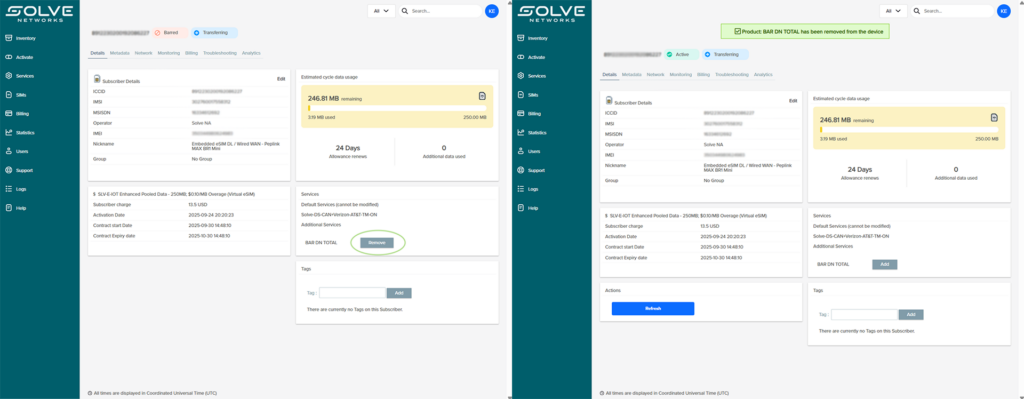Switch to Metadata tab in the Barred view
Screen dimensions: 1024x399
[120, 53]
